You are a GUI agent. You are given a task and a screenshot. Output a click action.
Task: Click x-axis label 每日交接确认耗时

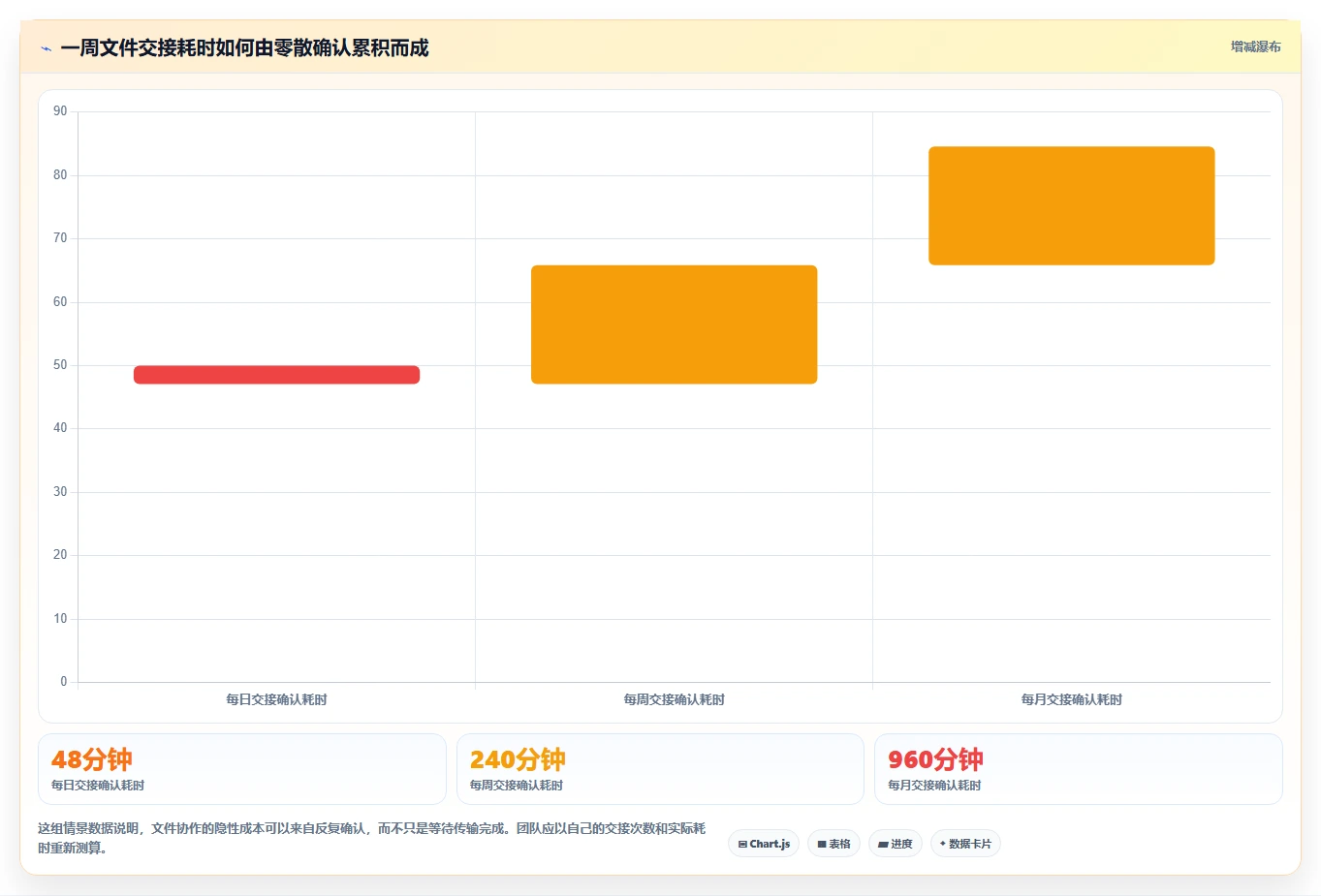[276, 699]
